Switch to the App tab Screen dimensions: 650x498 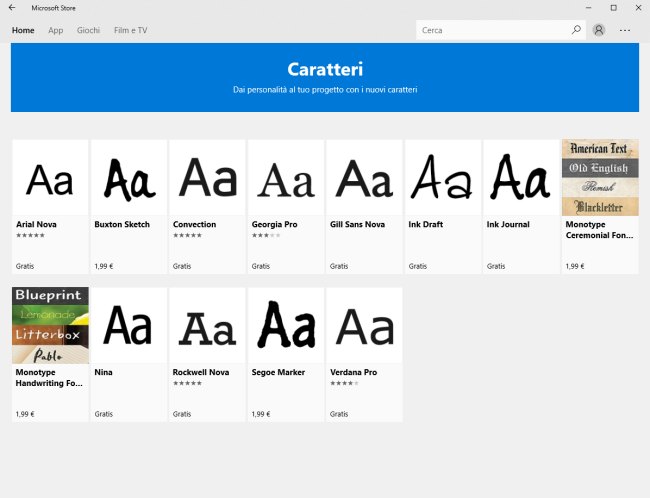[x=56, y=30]
